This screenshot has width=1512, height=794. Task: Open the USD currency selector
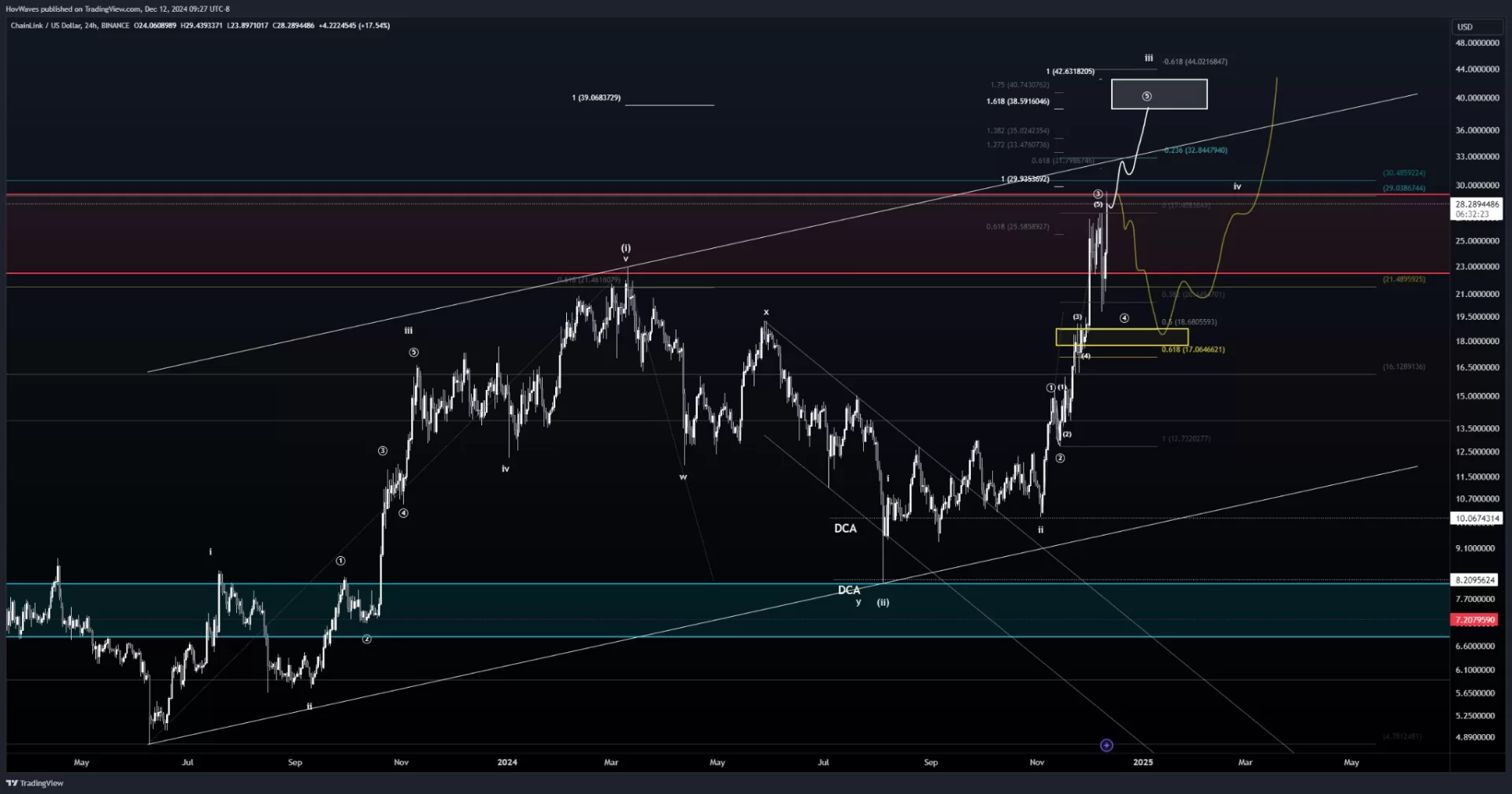1475,27
